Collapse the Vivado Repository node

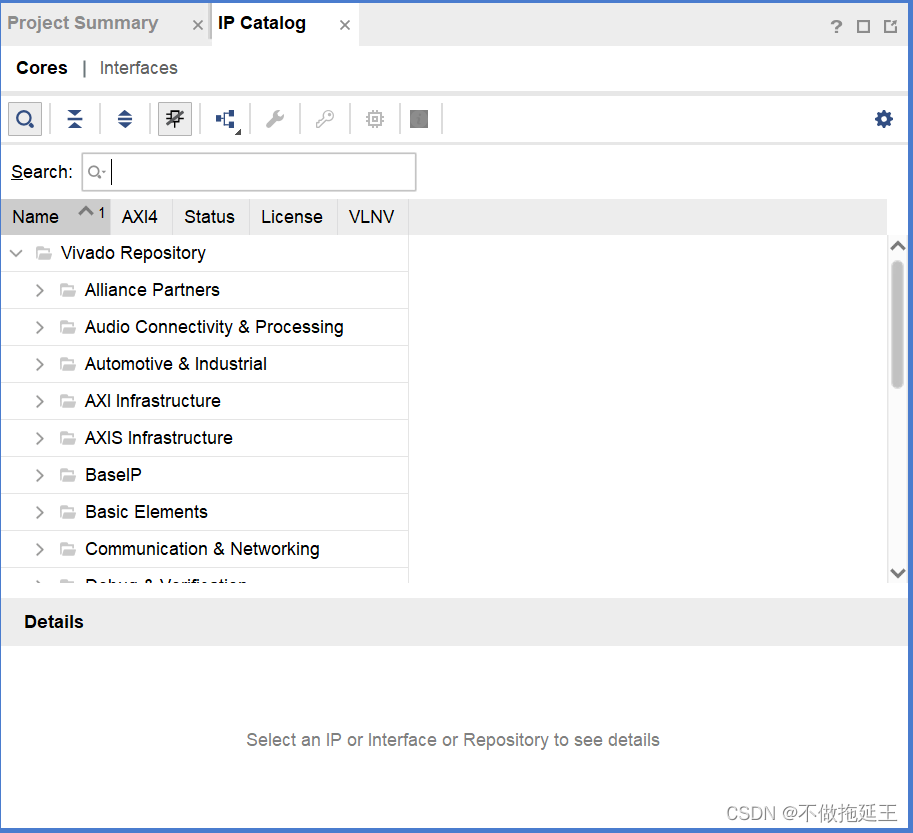click(16, 253)
